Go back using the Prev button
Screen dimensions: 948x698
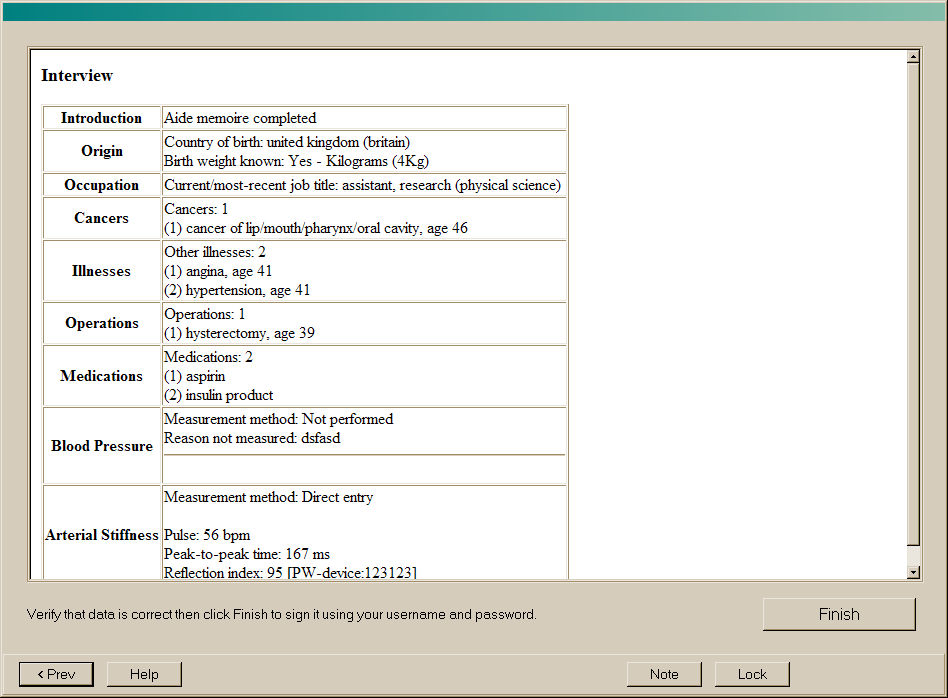(56, 674)
